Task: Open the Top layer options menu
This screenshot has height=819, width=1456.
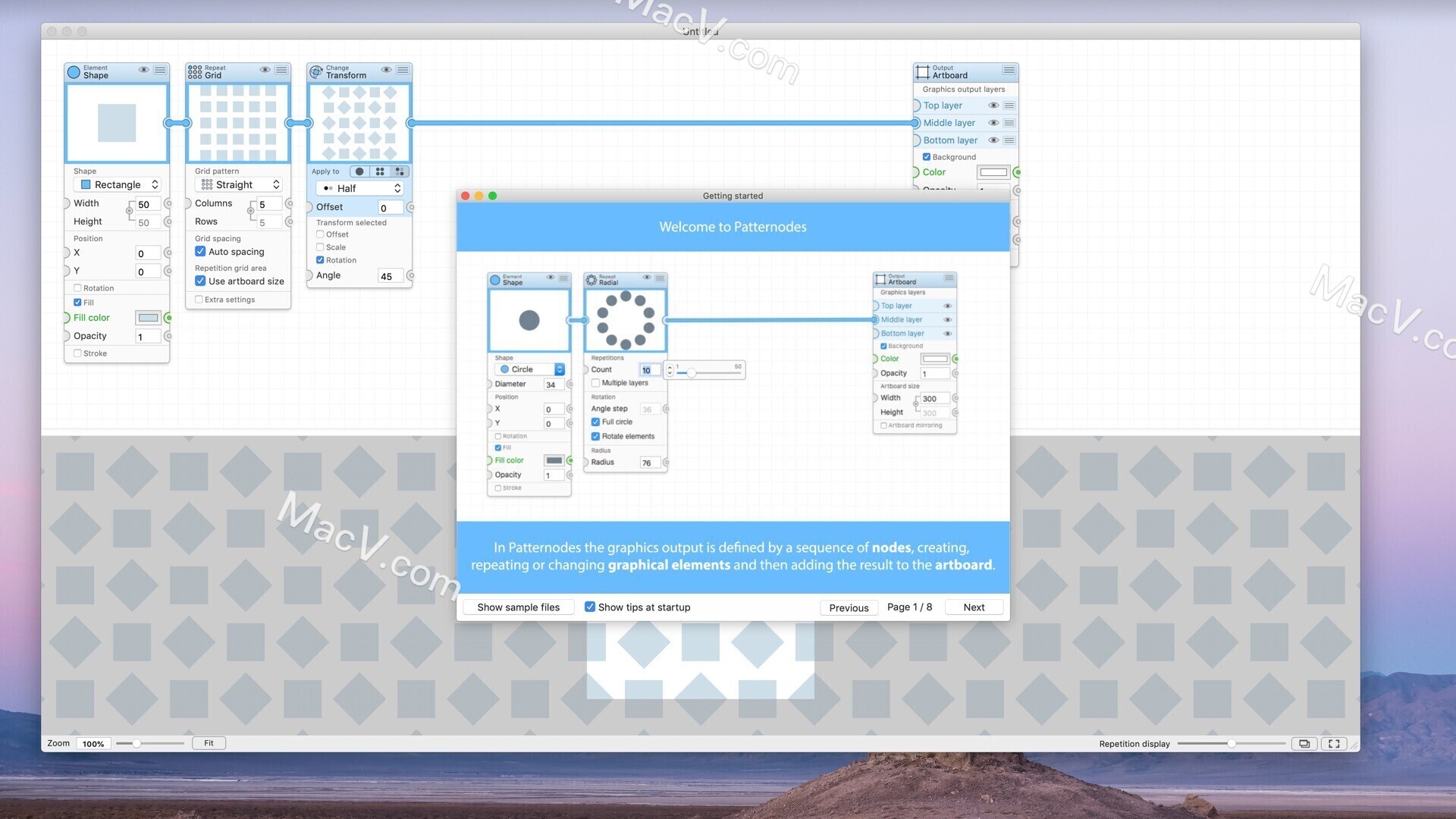Action: (1009, 105)
